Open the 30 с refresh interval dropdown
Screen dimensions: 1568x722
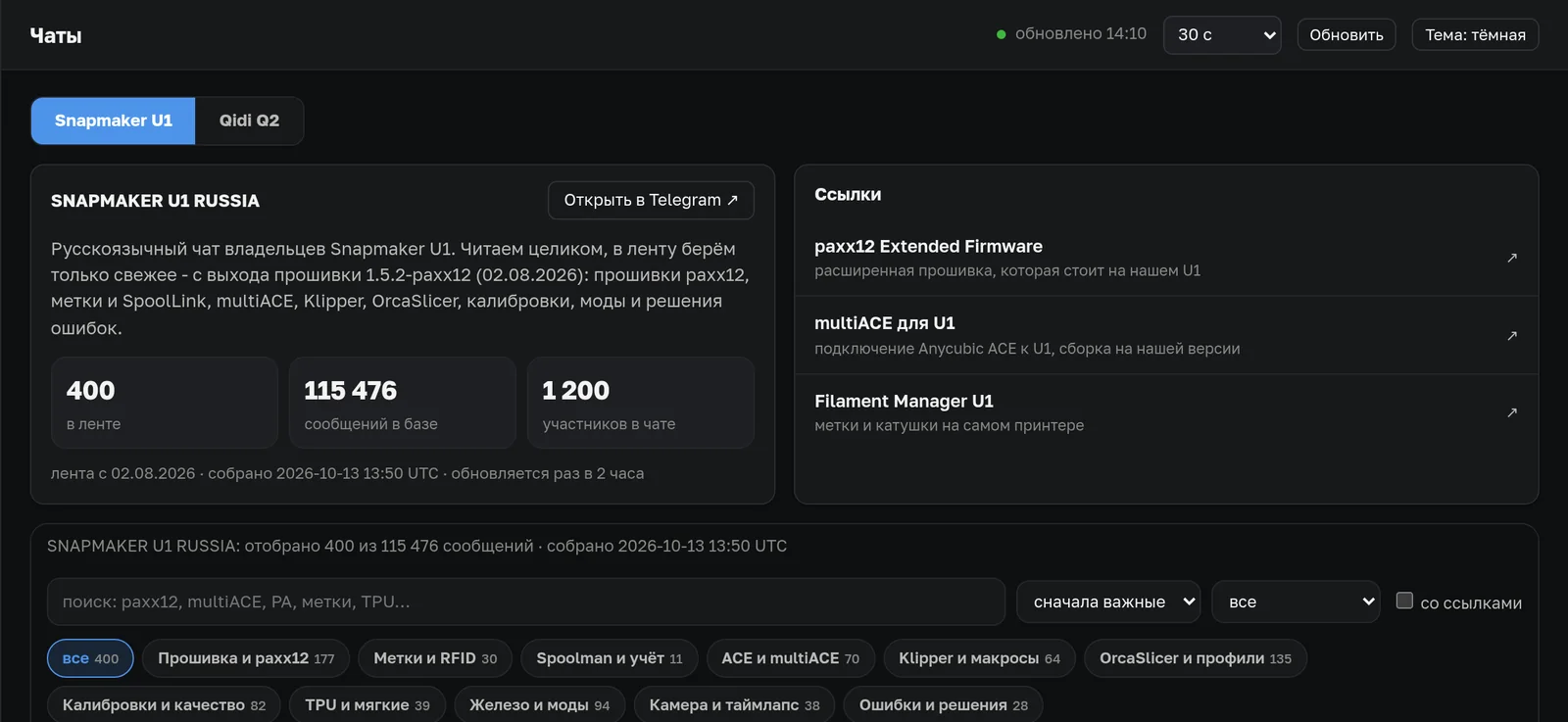[x=1222, y=35]
